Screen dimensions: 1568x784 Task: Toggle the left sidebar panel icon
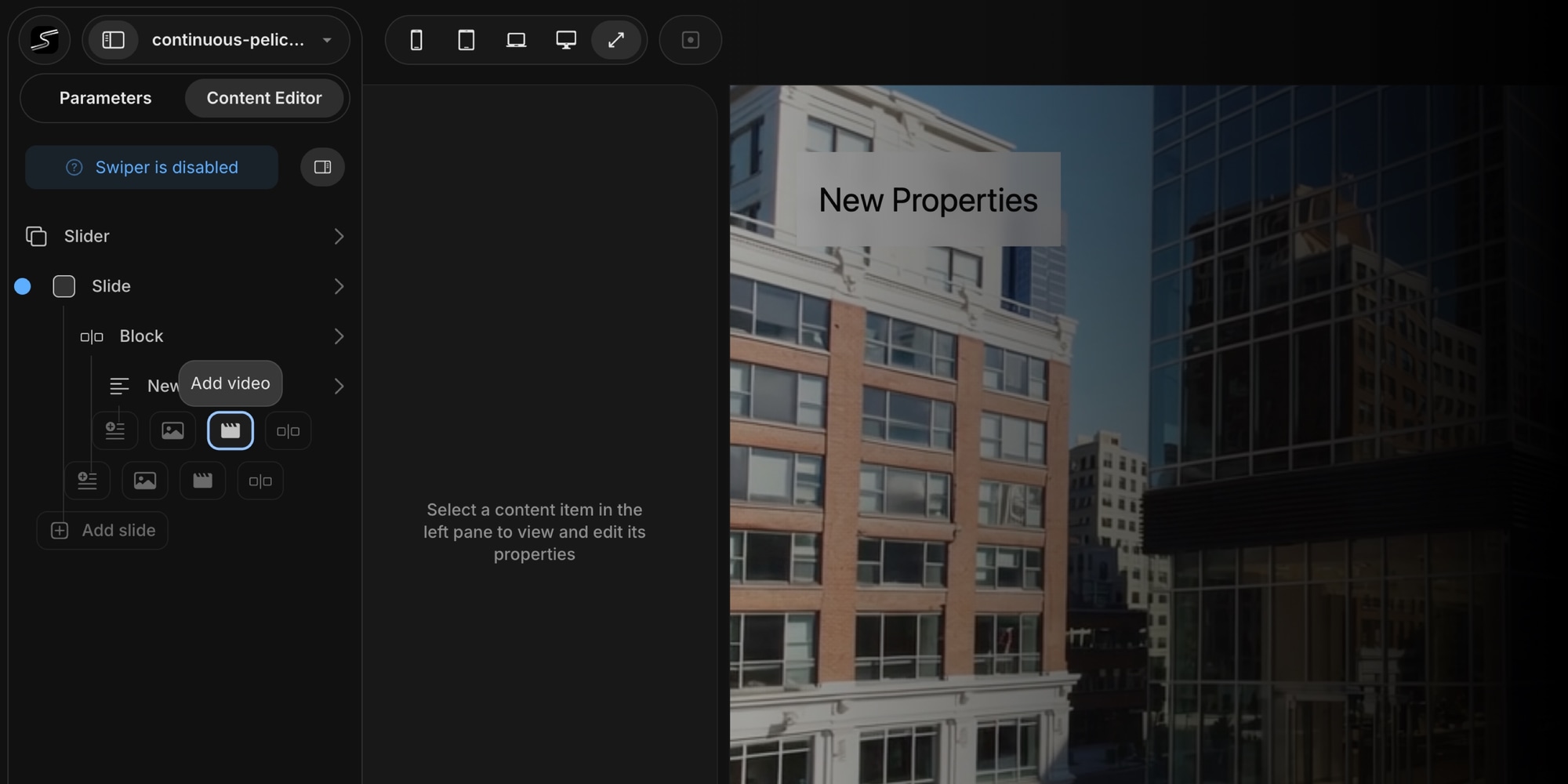(114, 40)
